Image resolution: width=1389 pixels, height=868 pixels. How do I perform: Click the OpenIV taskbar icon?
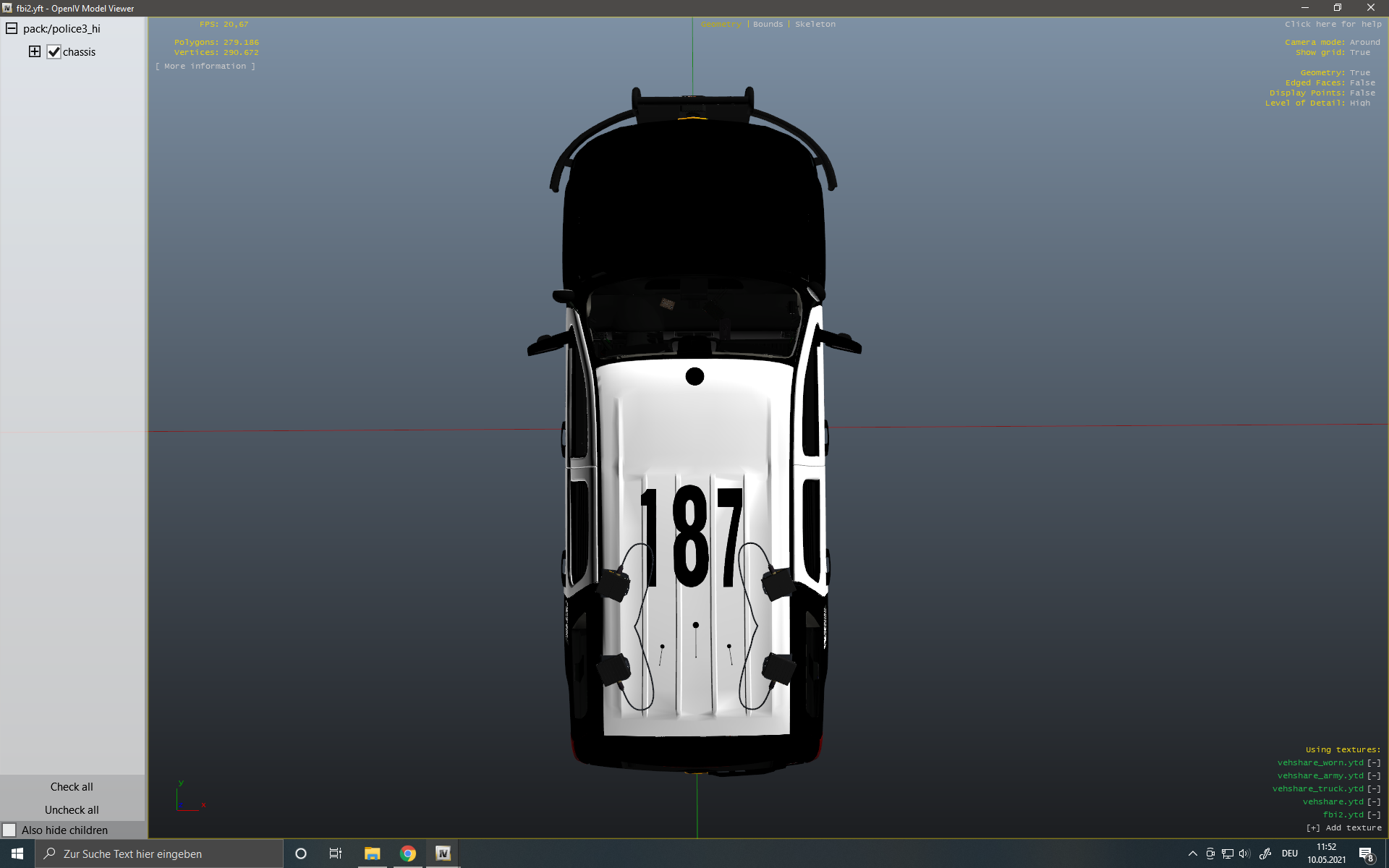[x=443, y=854]
